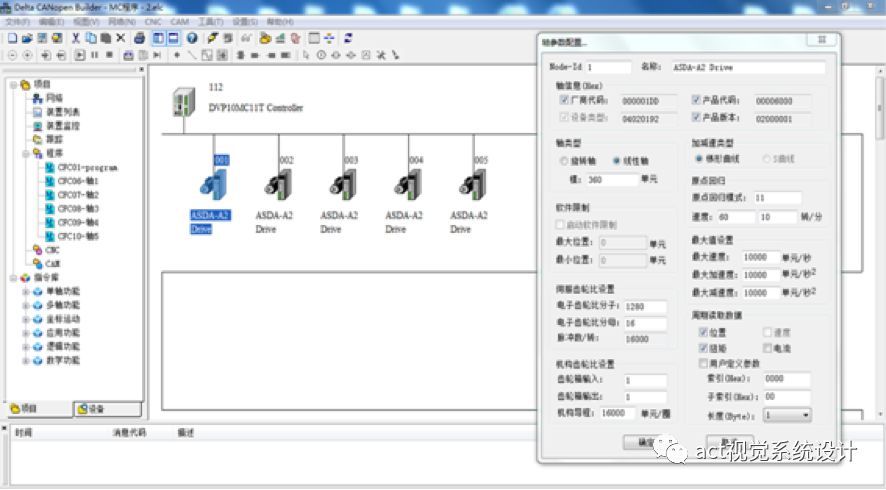Switch to the 设备 bottom tab
The width and height of the screenshot is (886, 490).
click(107, 409)
